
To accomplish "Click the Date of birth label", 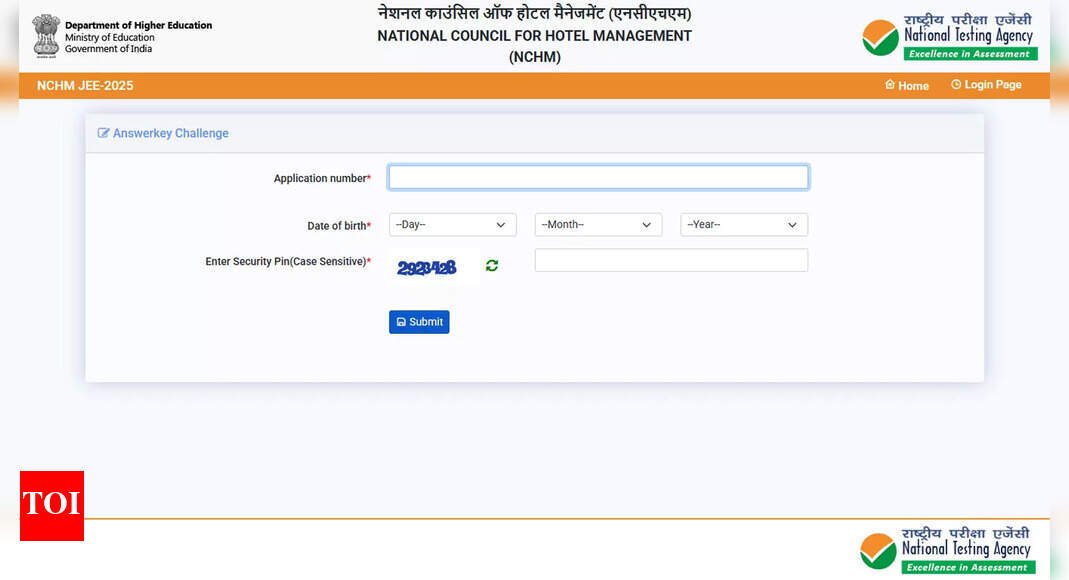I will (x=338, y=226).
